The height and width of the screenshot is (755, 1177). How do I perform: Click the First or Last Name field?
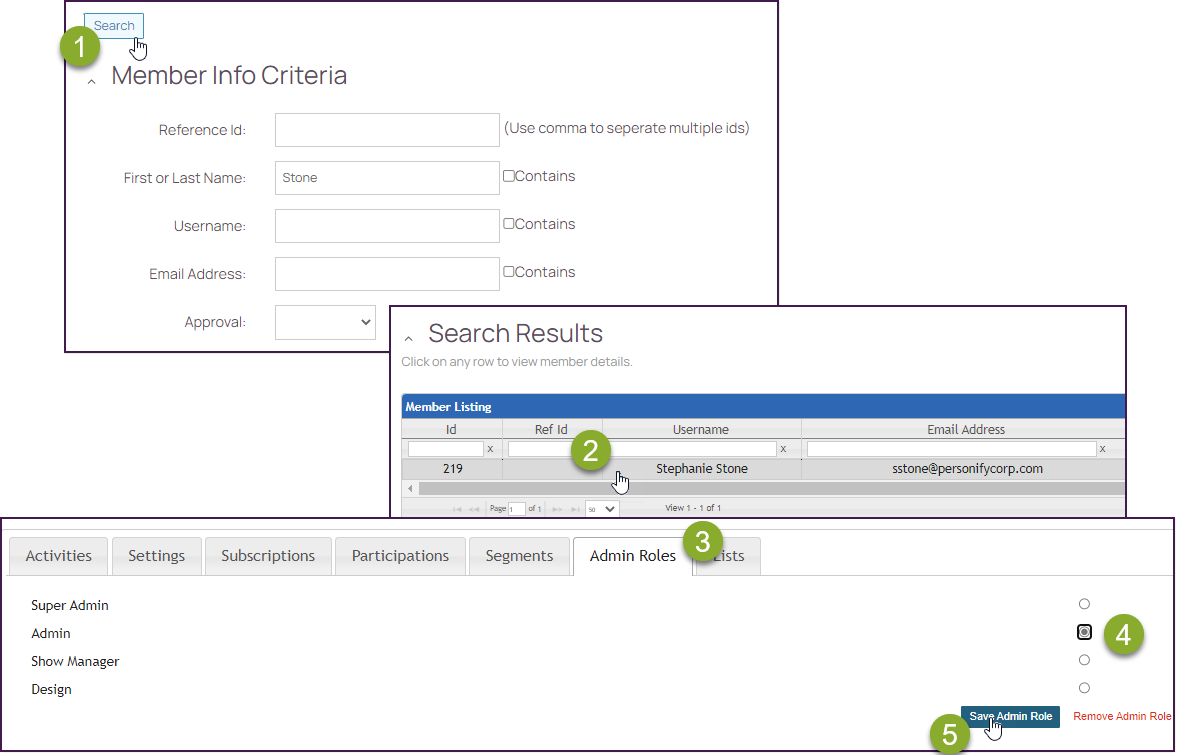pyautogui.click(x=387, y=178)
